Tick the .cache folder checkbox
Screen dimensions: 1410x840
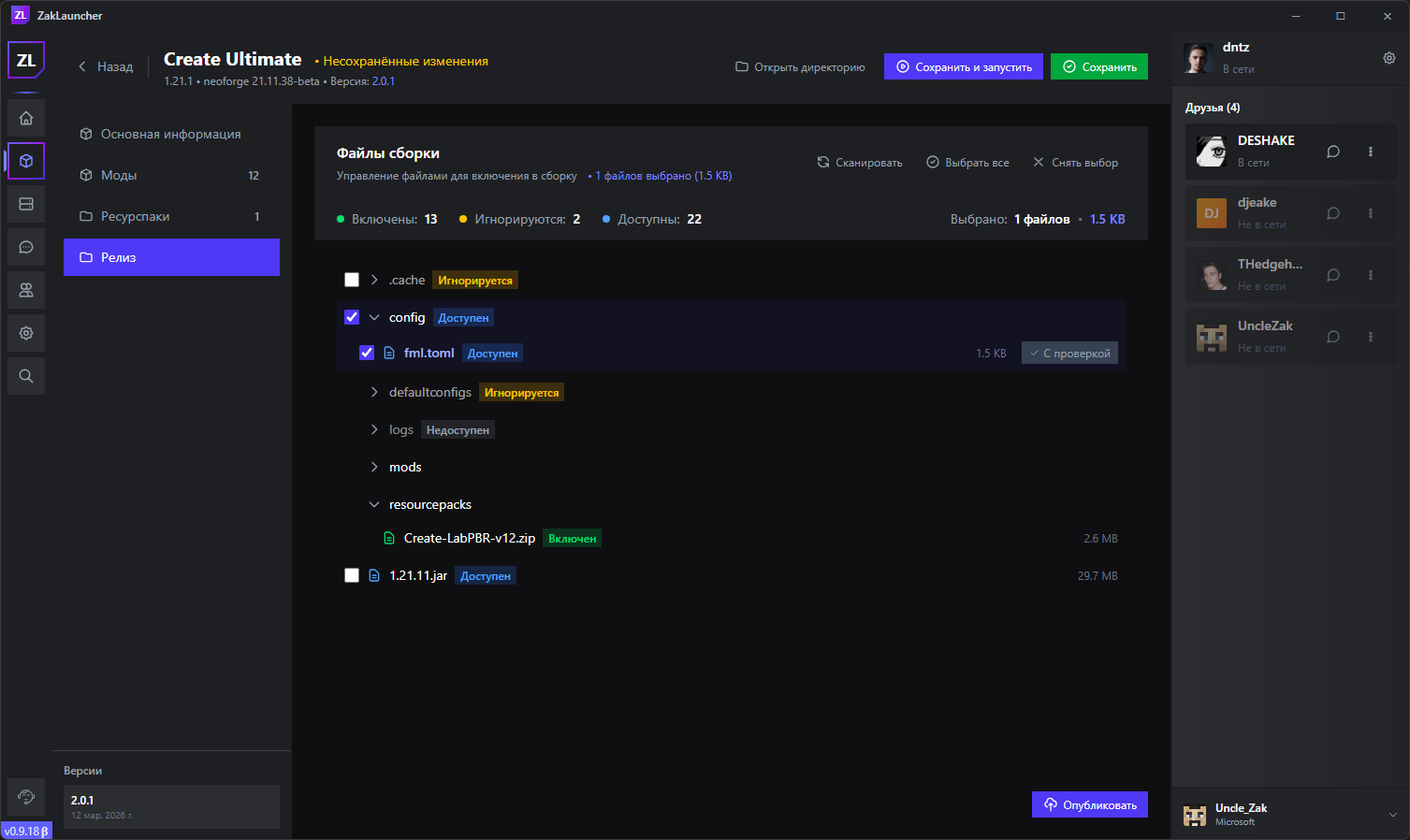352,280
